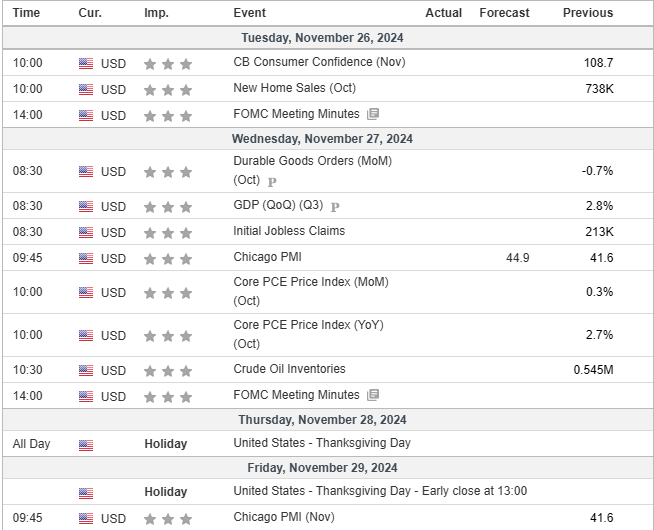
Task: Click the US flag in the Early close at 13:00 row
Action: click(x=86, y=493)
